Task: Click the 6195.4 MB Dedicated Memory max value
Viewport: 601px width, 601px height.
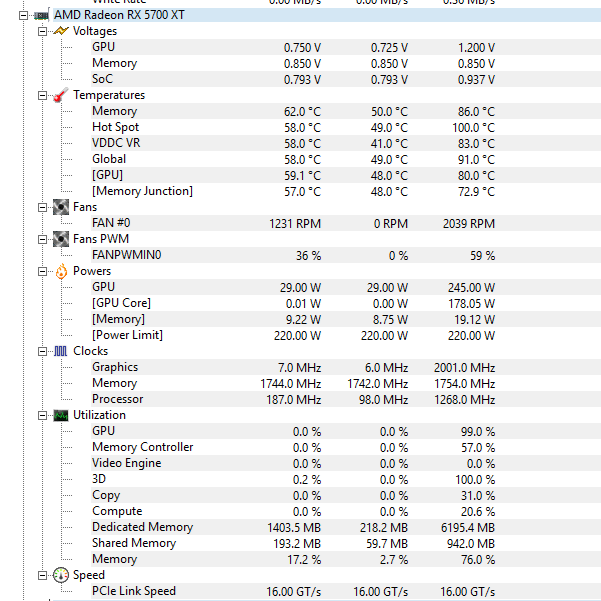Action: pos(468,527)
